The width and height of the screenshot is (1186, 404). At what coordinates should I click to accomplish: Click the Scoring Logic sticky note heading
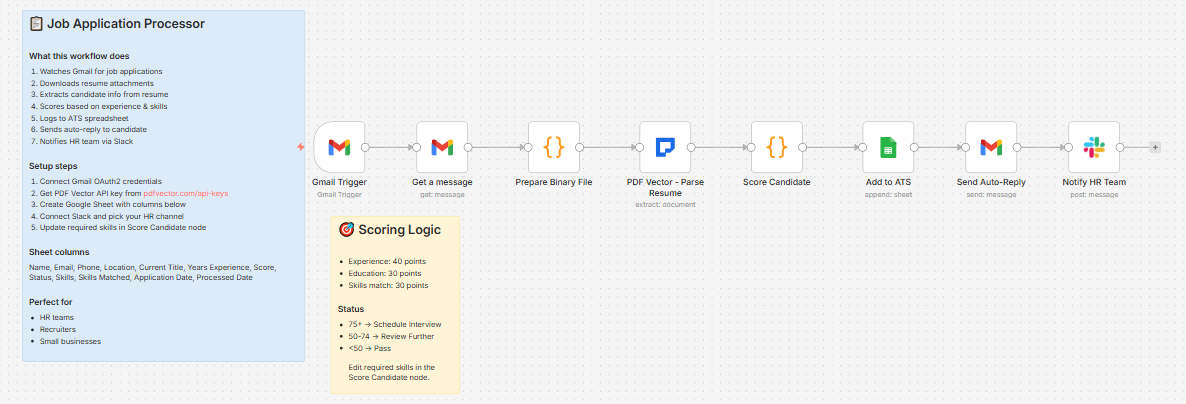[390, 229]
